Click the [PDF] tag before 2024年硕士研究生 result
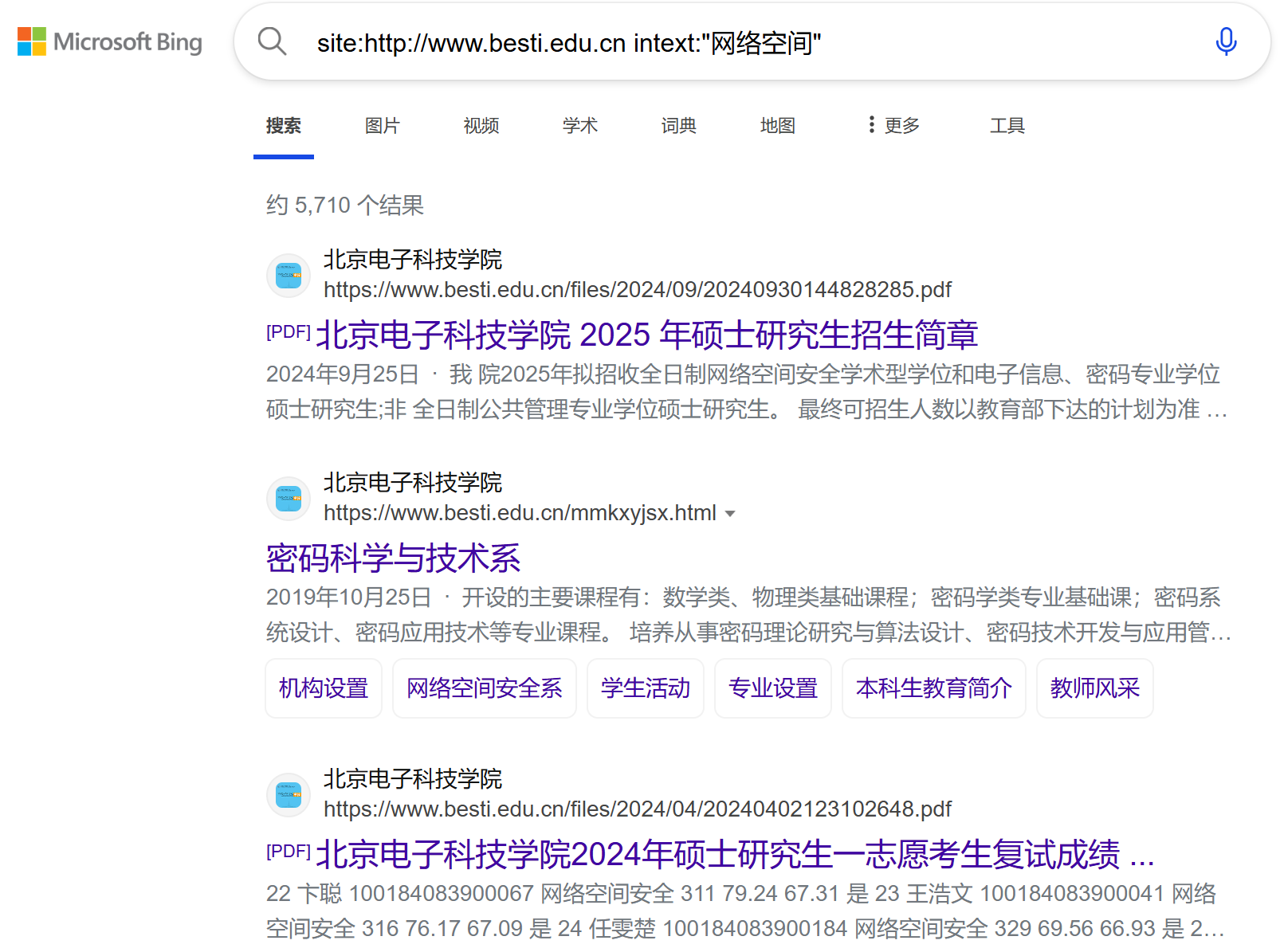The width and height of the screenshot is (1284, 952). coord(289,851)
